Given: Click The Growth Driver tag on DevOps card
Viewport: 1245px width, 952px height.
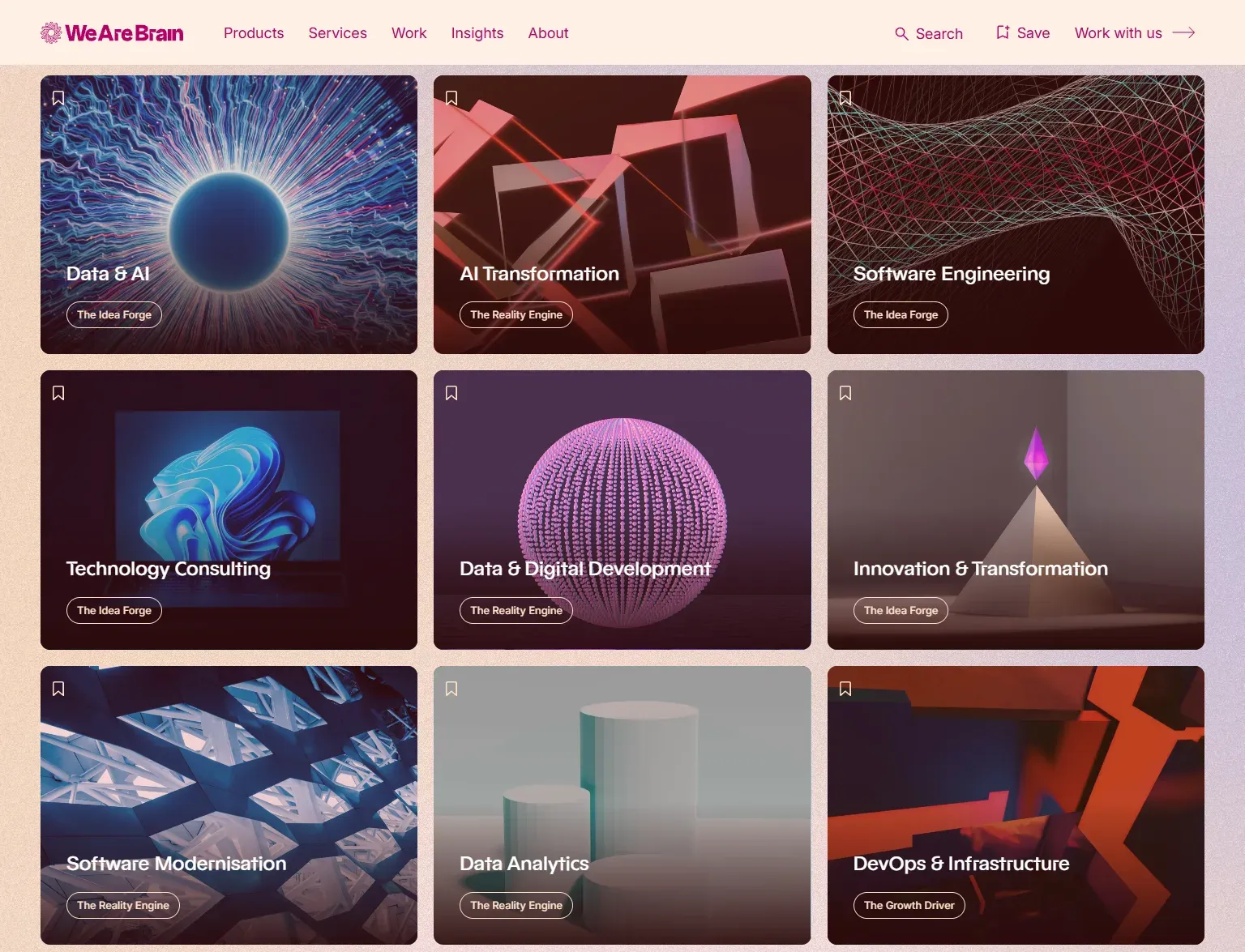Looking at the screenshot, I should (x=909, y=906).
